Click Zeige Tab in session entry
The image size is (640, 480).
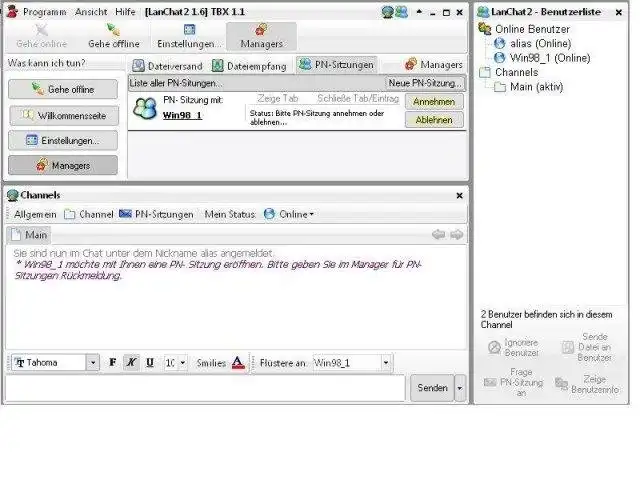(278, 98)
